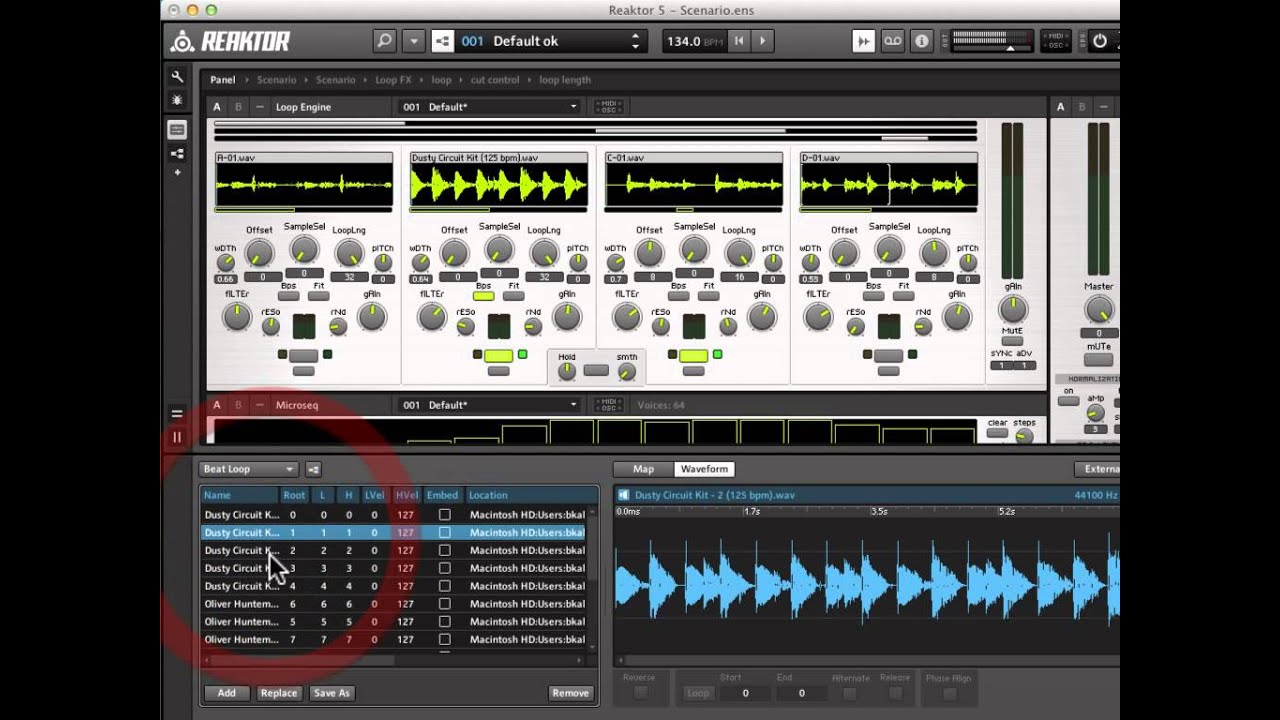
Task: Switch to the Waveform tab
Action: tap(704, 469)
